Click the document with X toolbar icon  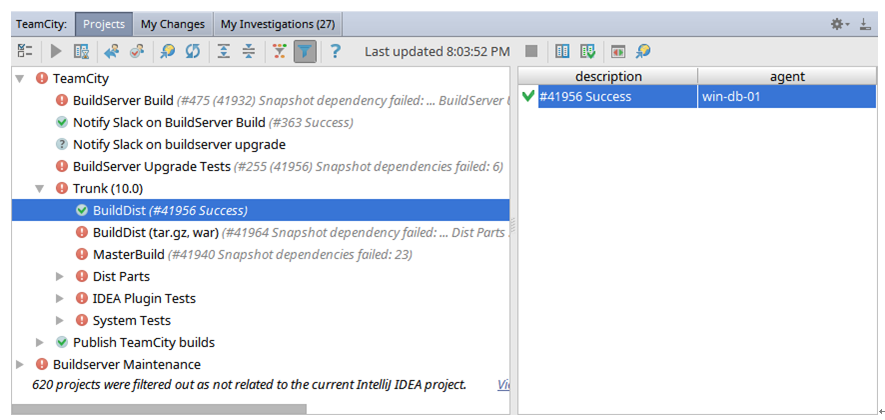click(81, 51)
